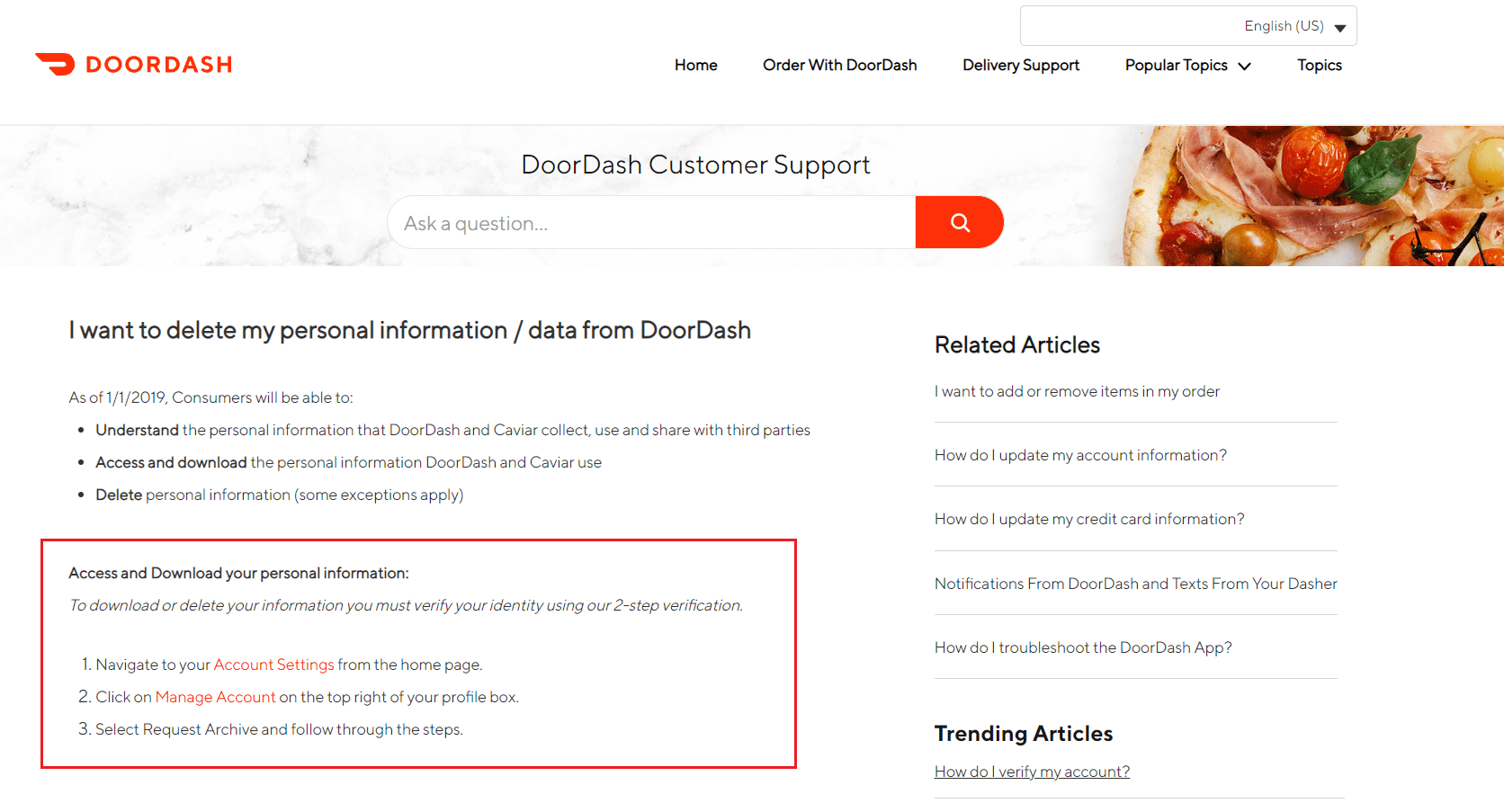The height and width of the screenshot is (812, 1504).
Task: Click the 'Delete personal information' bullet
Action: 280,495
